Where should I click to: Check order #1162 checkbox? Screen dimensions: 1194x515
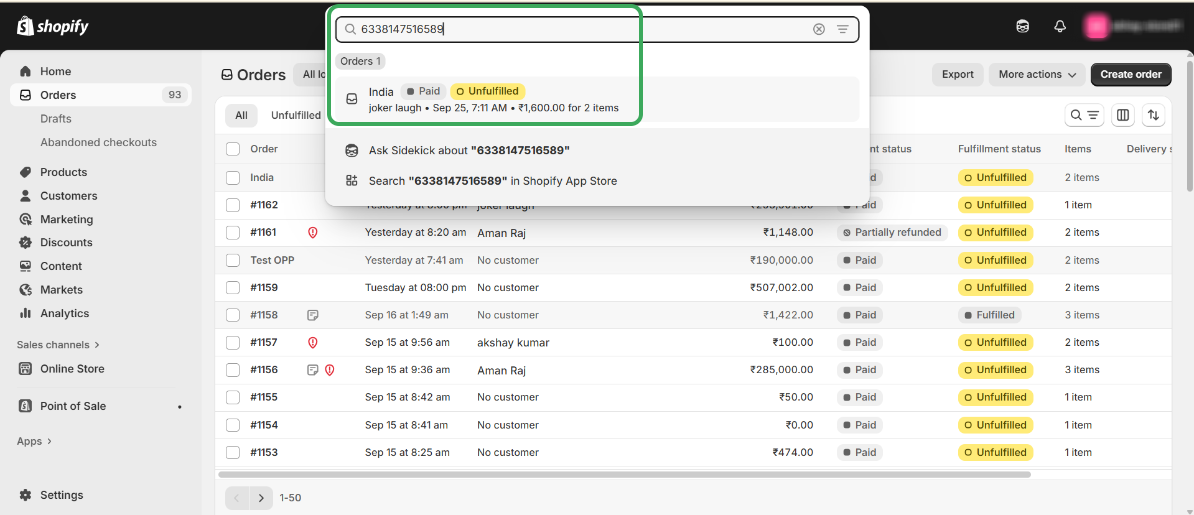[x=233, y=205]
